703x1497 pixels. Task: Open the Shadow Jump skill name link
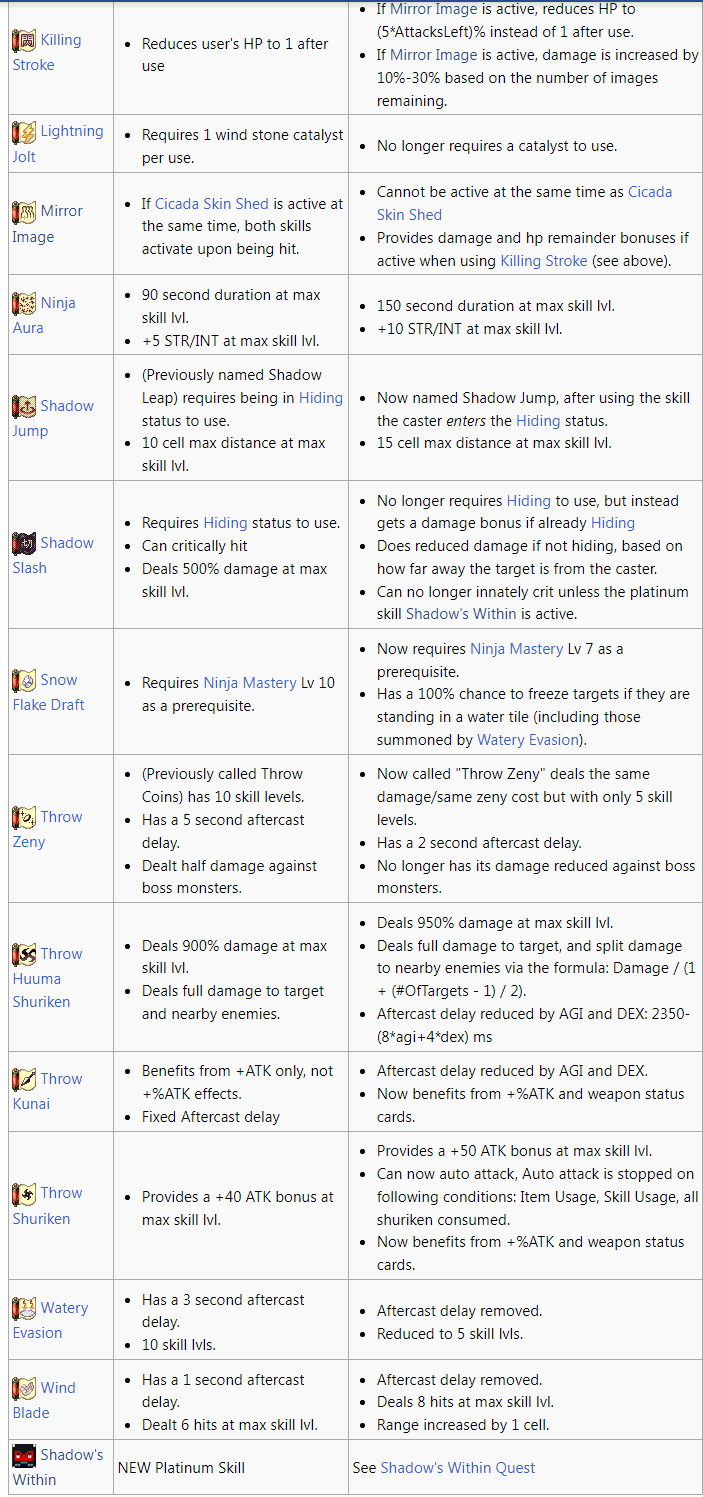[x=53, y=418]
